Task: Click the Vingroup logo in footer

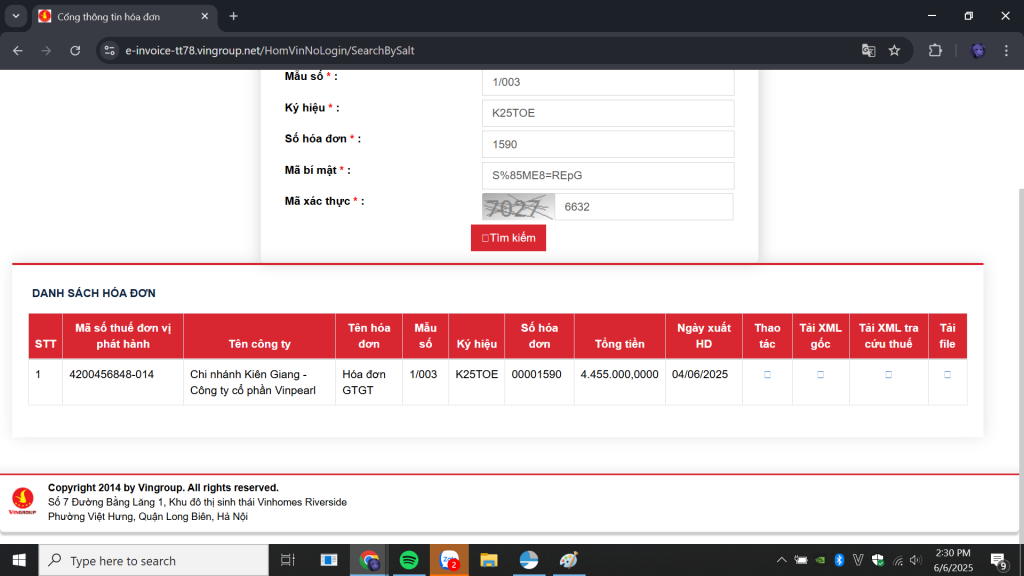Action: 22,502
